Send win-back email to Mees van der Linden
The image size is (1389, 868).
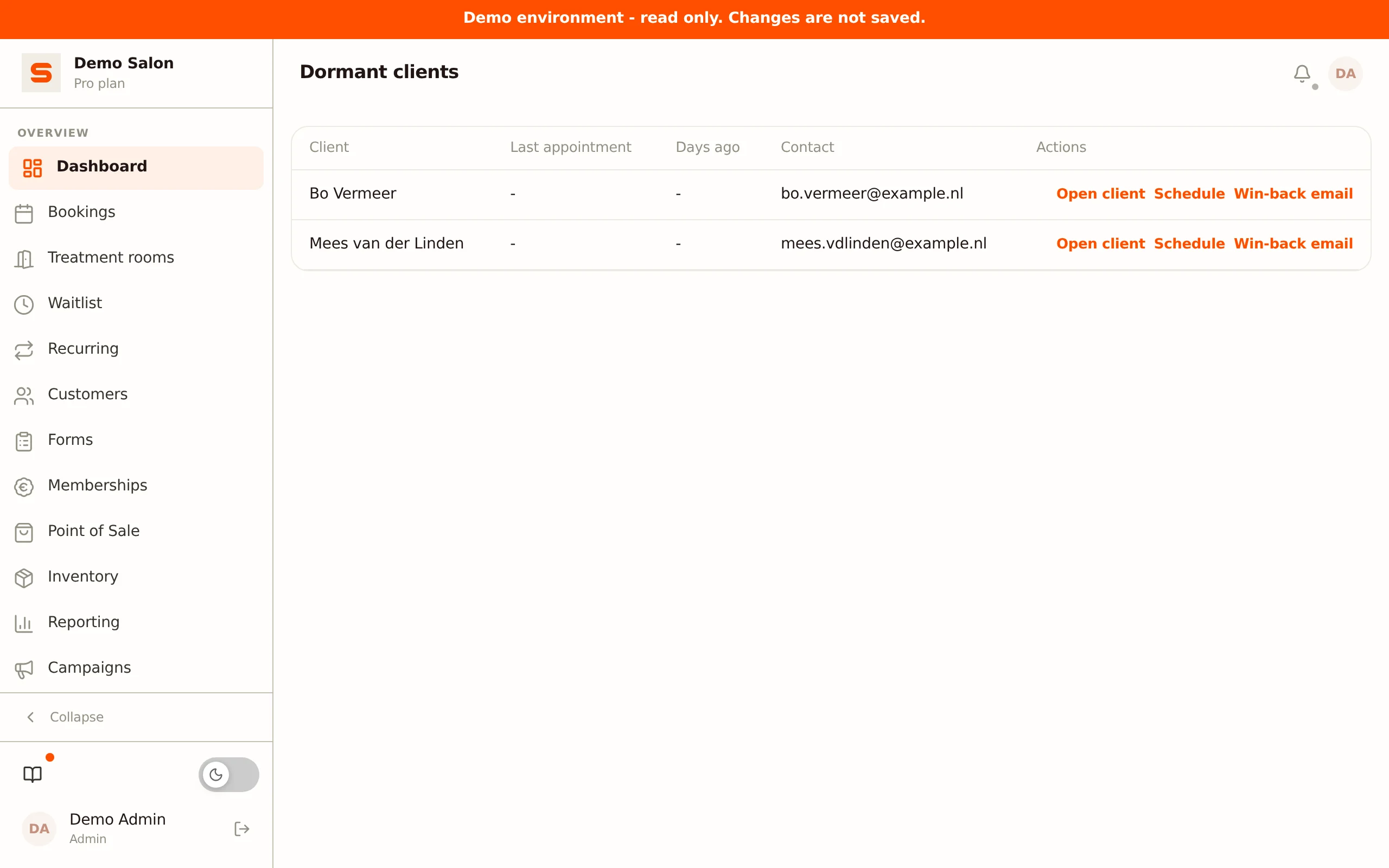tap(1293, 244)
